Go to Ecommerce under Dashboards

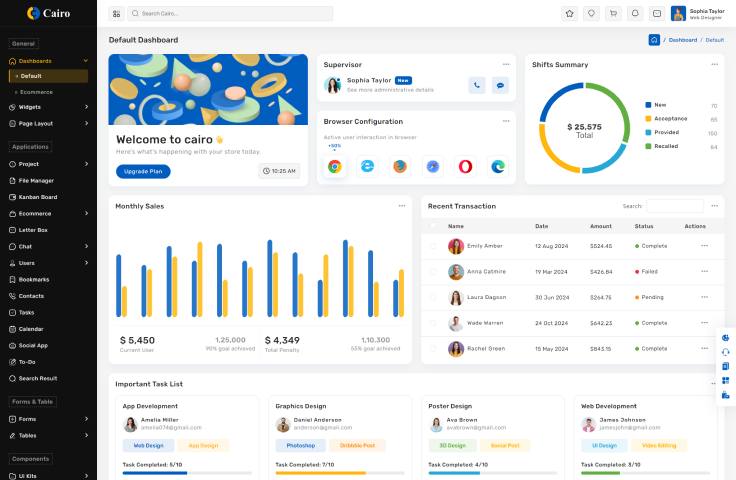pos(36,91)
